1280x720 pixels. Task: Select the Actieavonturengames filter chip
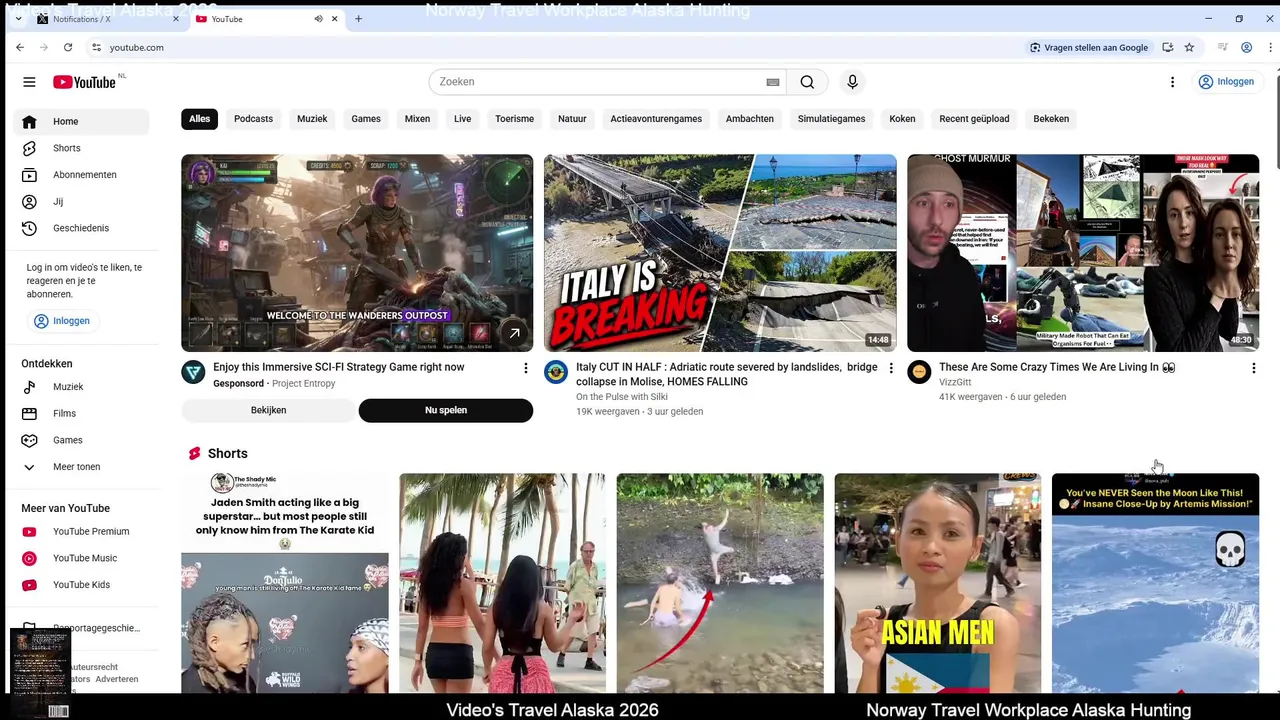656,119
